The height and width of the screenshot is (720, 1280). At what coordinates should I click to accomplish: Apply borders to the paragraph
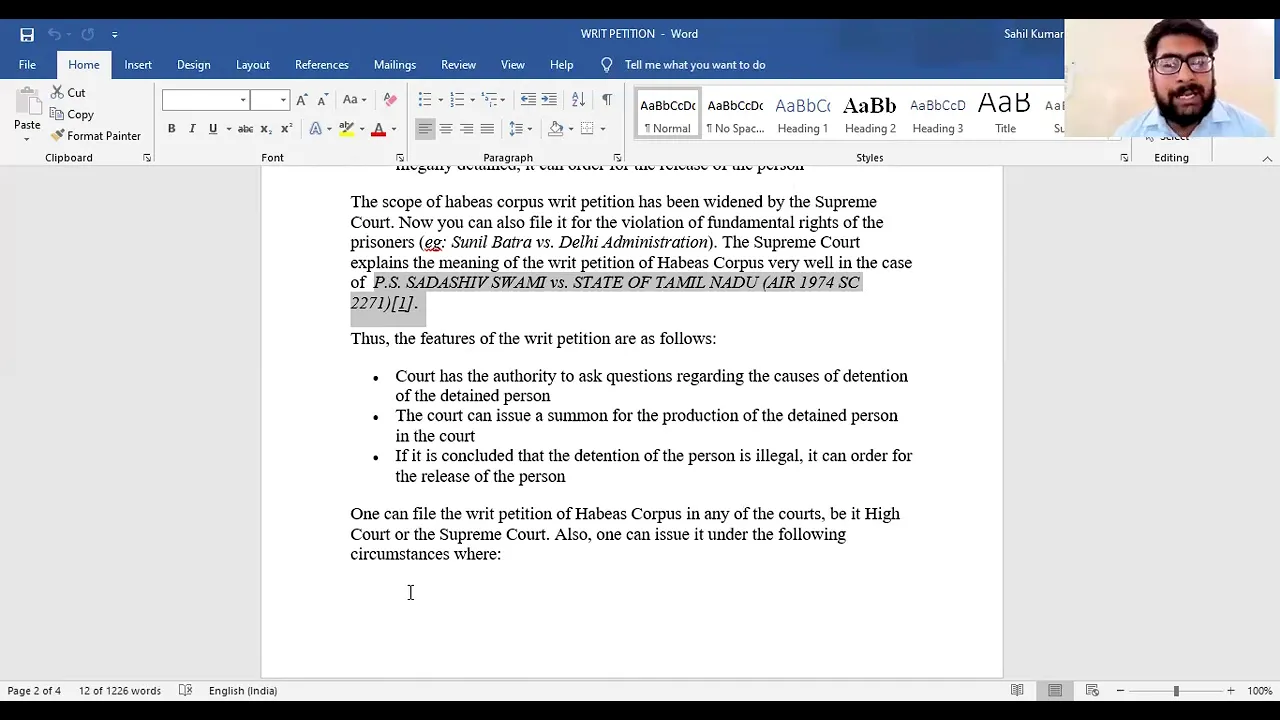(588, 129)
